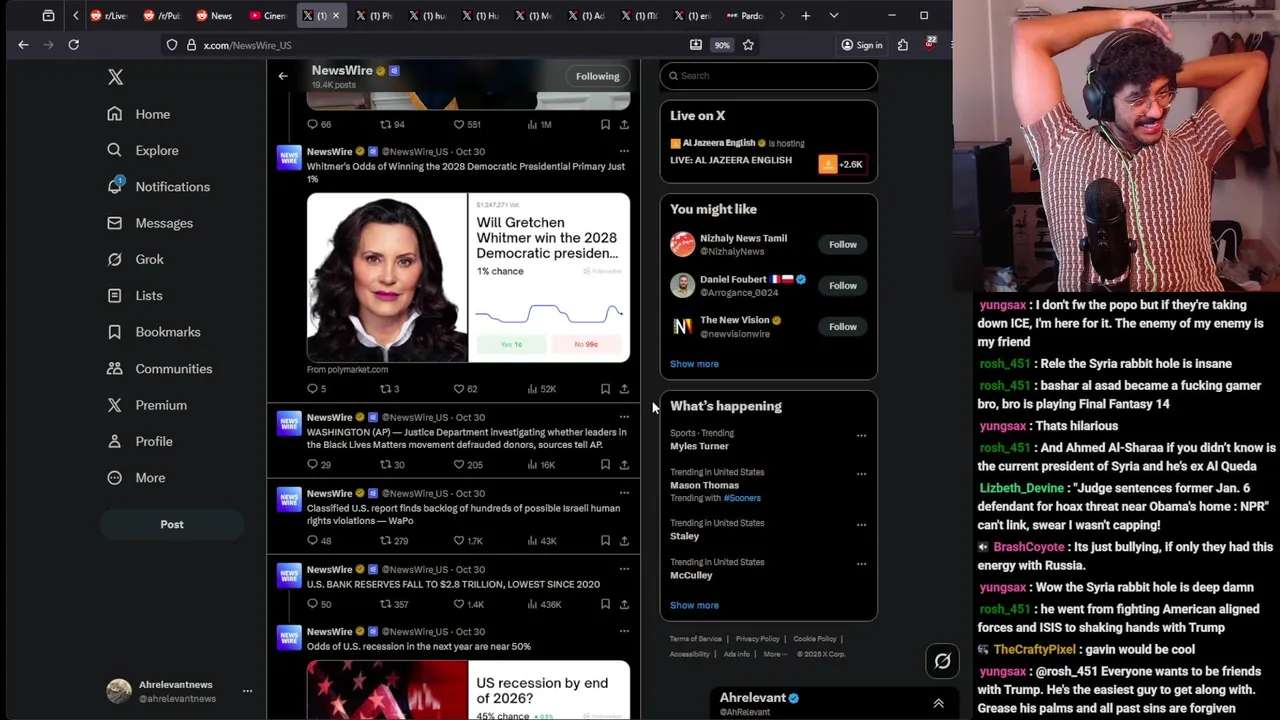Viewport: 1280px width, 720px height.
Task: Like the Classified U.S. report post
Action: point(468,541)
